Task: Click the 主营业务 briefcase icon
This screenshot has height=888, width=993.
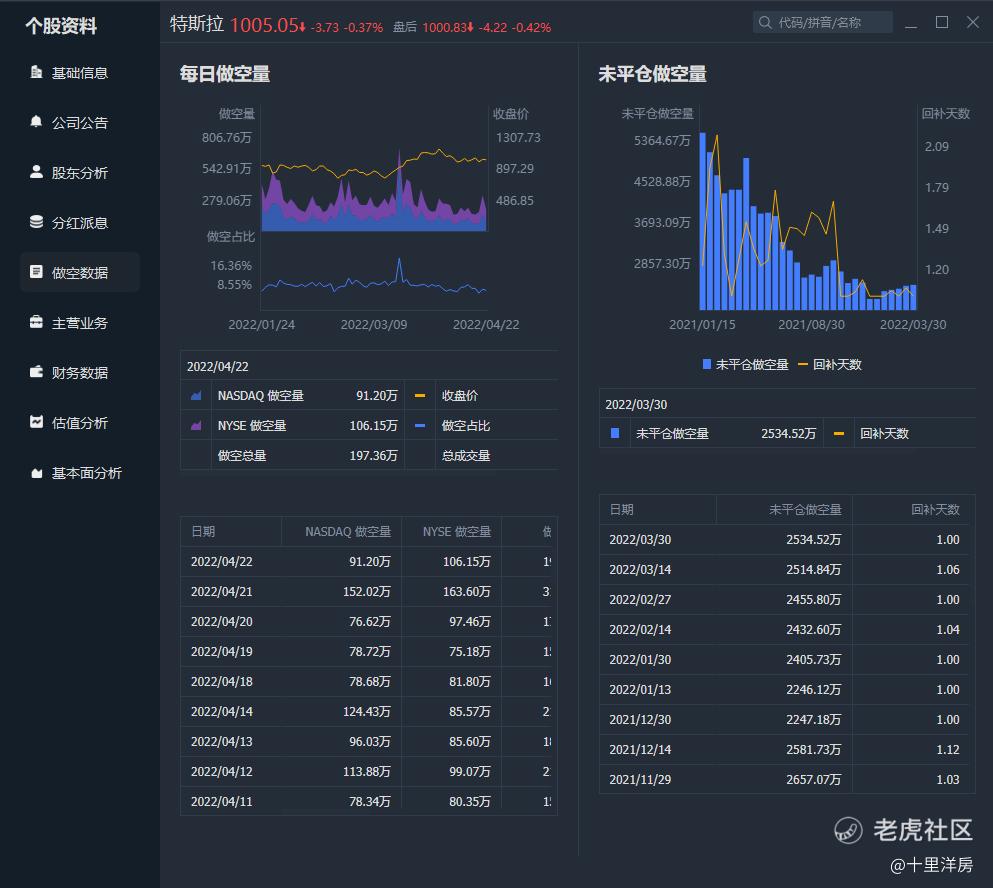Action: (36, 322)
